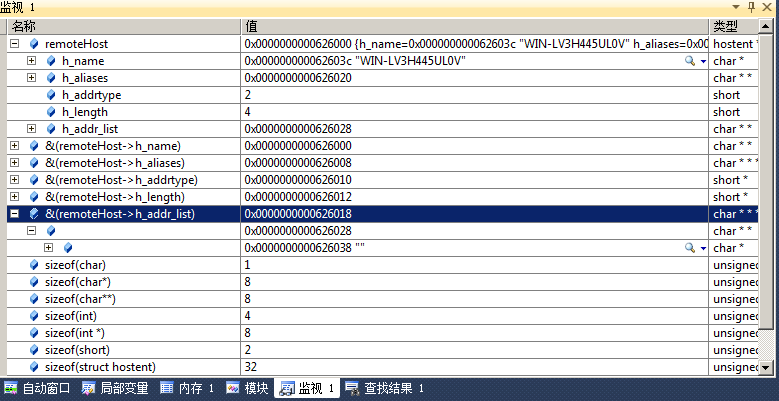
Task: Open the watch panel window position dropdown
Action: 736,7
